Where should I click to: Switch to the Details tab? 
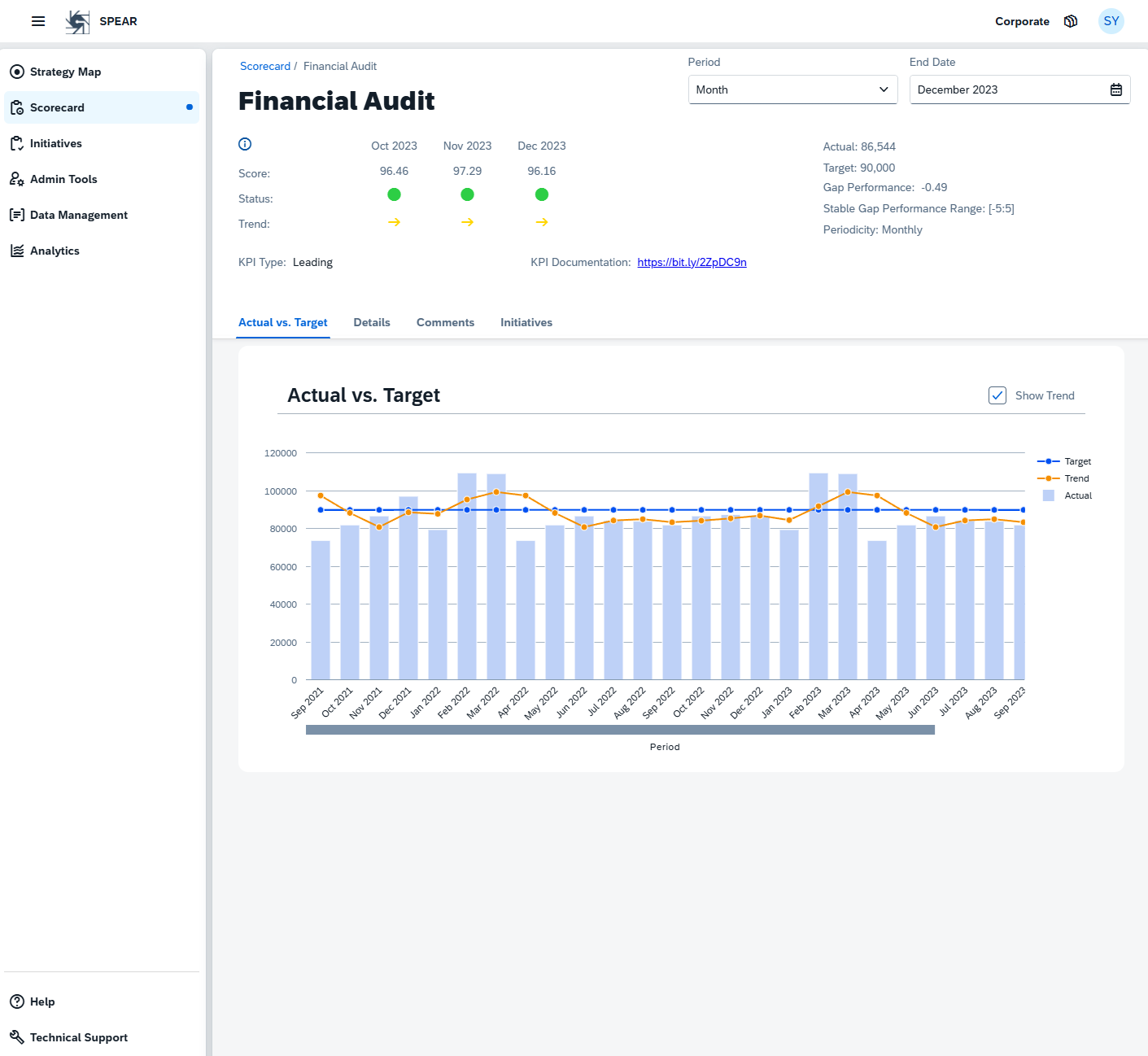click(371, 322)
